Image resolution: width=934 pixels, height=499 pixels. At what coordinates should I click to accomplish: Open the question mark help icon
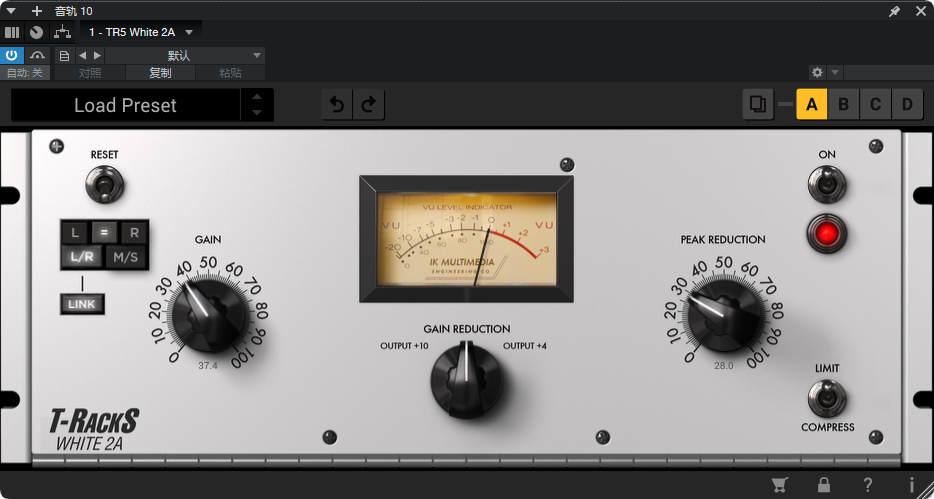(x=868, y=485)
